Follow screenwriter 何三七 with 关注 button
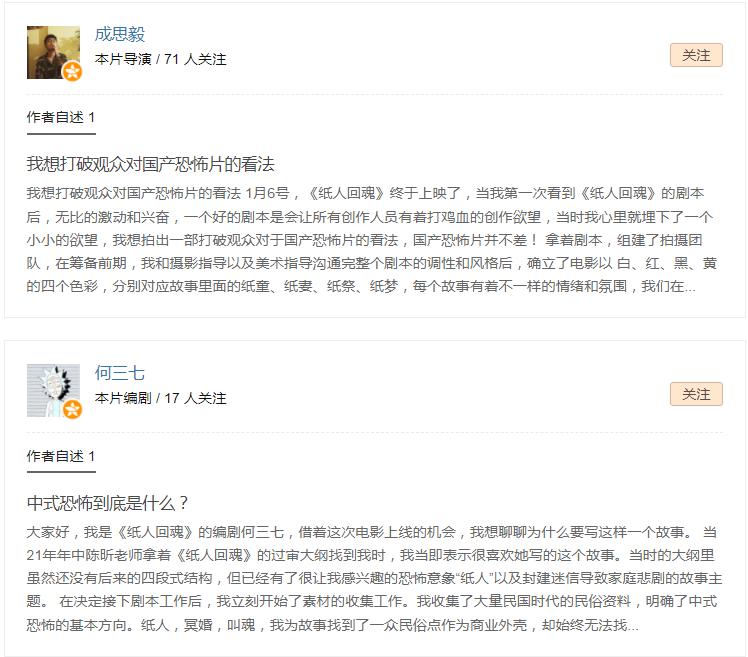The width and height of the screenshot is (748, 657). click(x=696, y=394)
